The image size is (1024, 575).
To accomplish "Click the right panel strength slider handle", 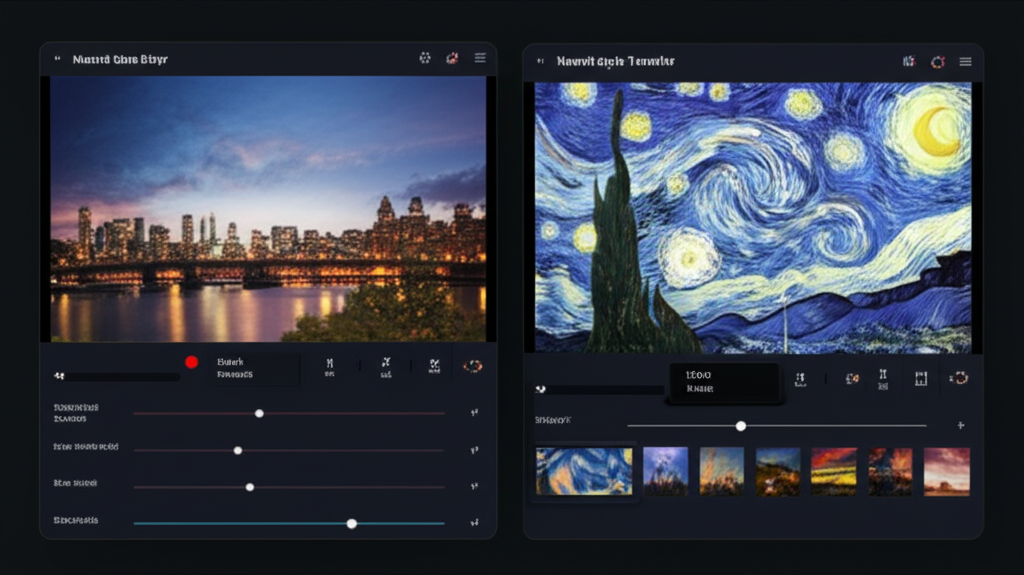I will click(741, 426).
